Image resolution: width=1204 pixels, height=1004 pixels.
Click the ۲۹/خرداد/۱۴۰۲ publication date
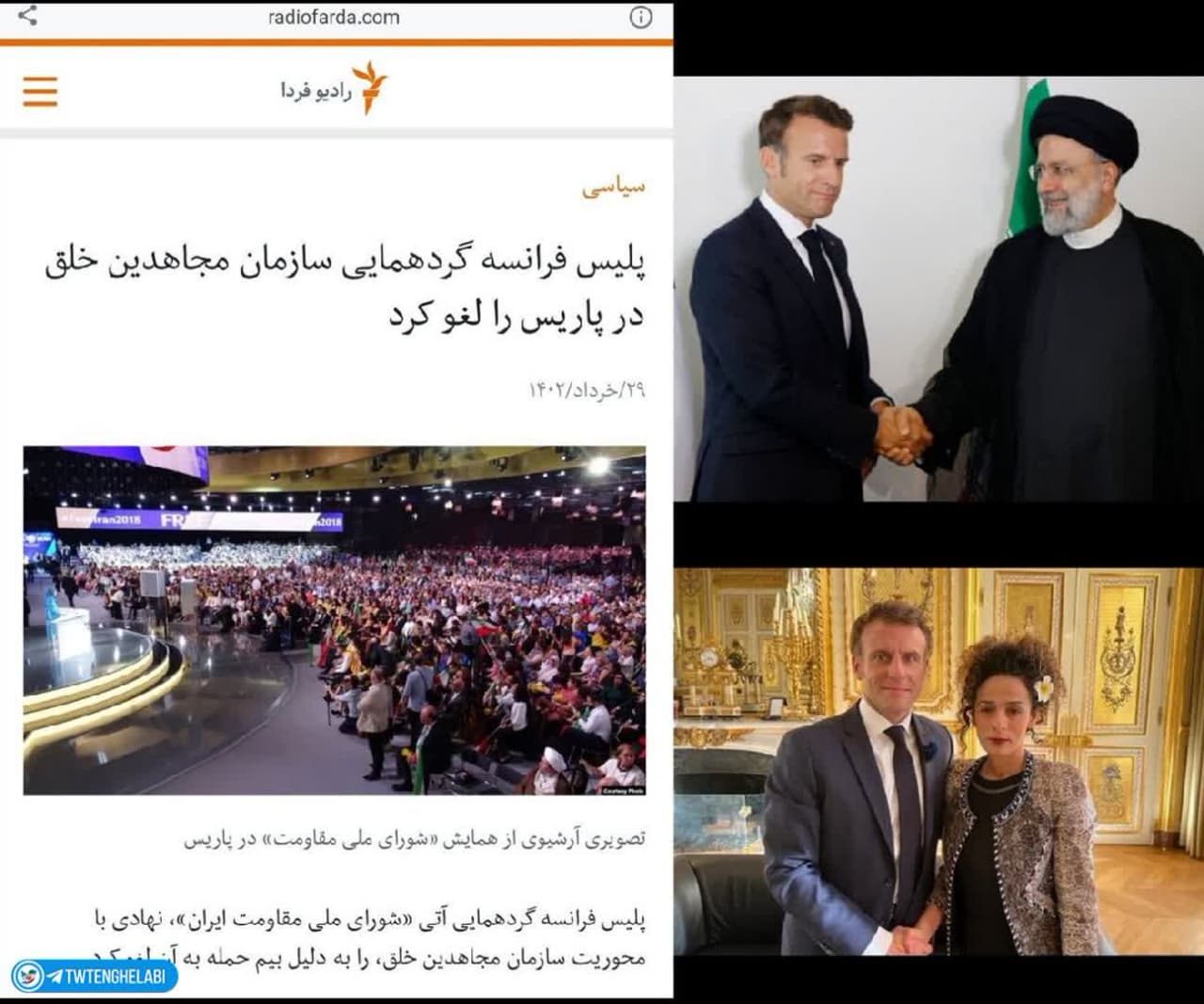pos(587,390)
